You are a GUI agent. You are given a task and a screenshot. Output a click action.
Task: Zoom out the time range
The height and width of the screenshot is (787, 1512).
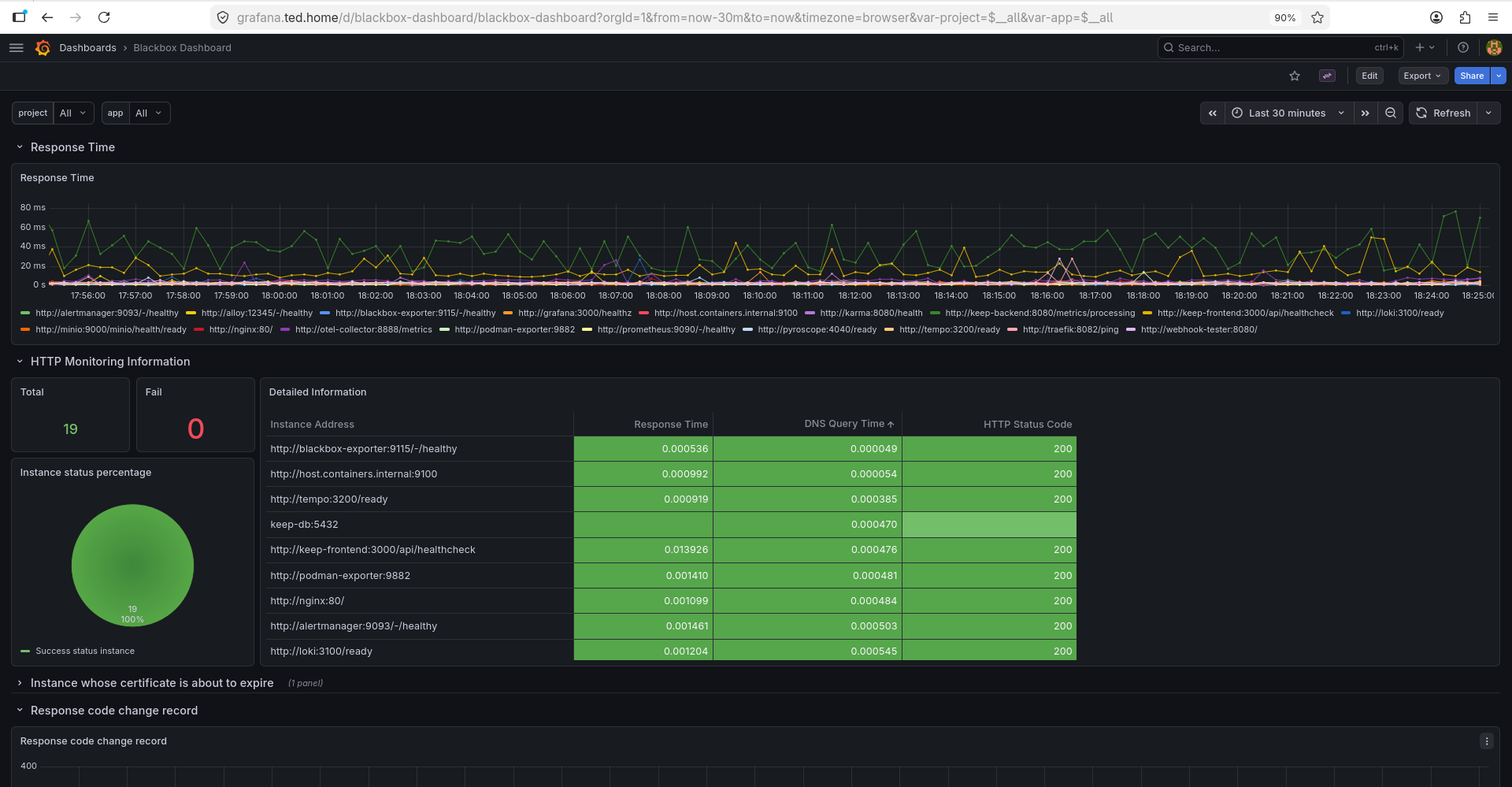click(1391, 113)
